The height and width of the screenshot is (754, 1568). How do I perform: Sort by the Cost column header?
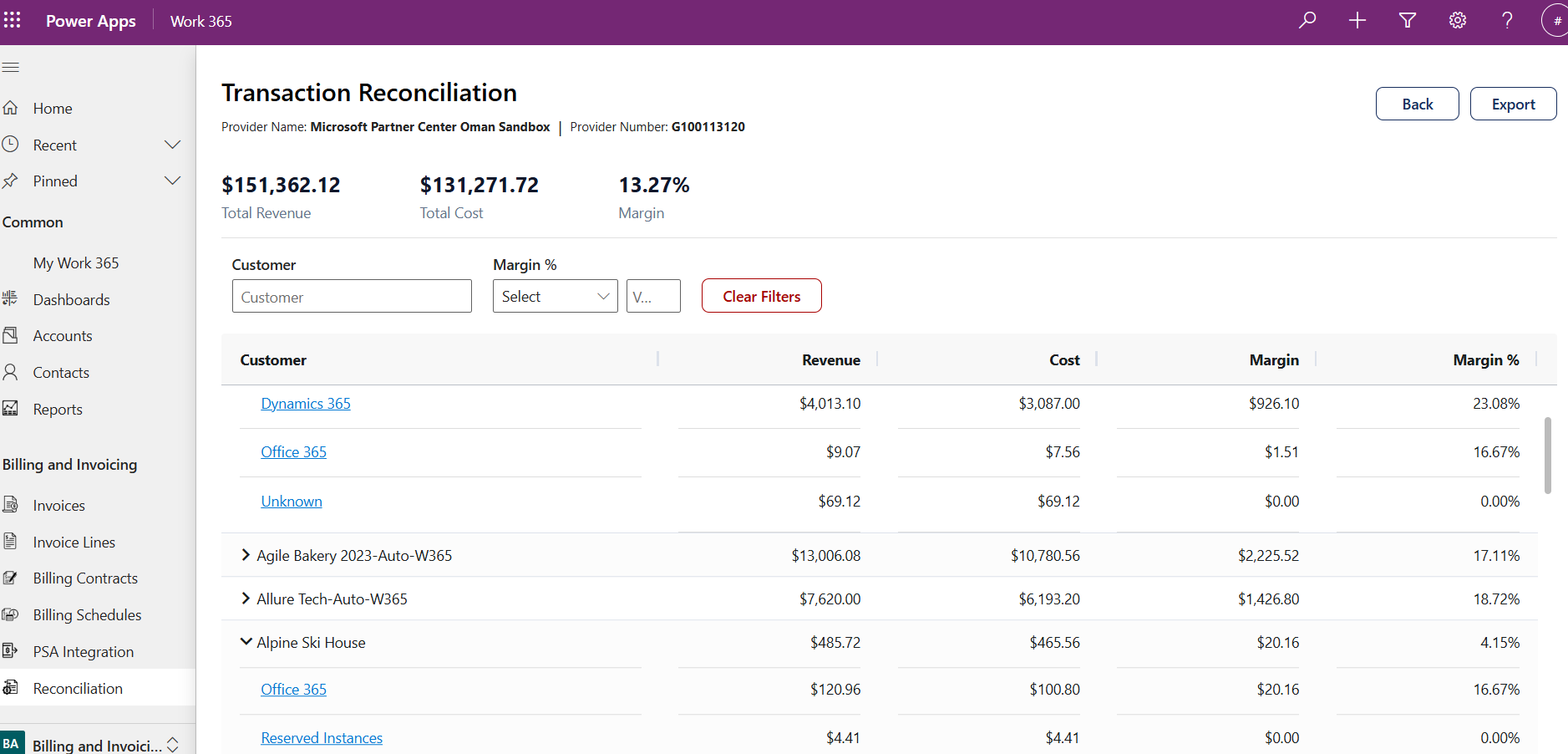coord(1064,360)
